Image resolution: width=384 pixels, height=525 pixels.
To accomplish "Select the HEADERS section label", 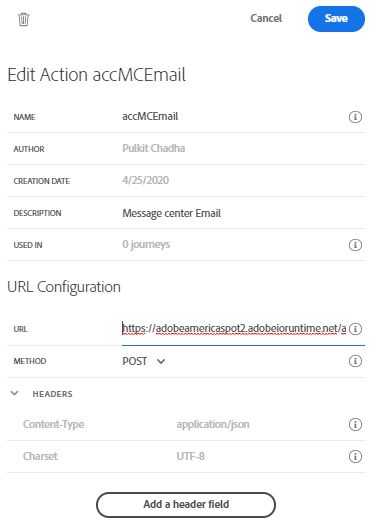I will (53, 394).
